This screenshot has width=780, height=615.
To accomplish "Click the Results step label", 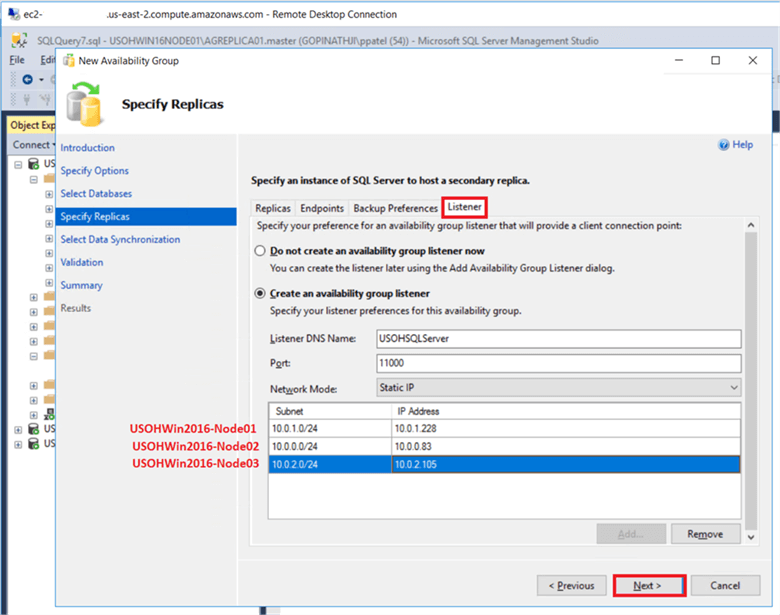I will pyautogui.click(x=76, y=308).
